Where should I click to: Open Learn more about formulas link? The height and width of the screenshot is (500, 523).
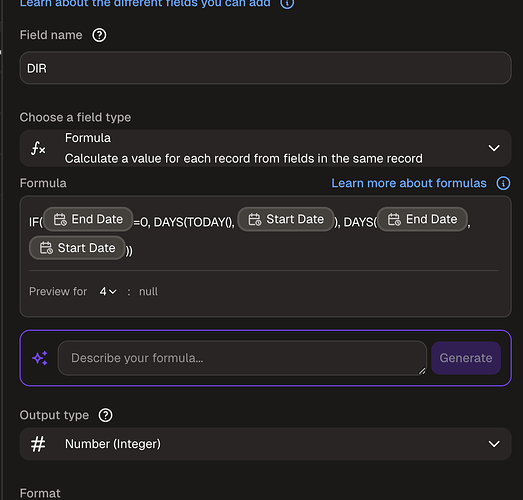[409, 183]
